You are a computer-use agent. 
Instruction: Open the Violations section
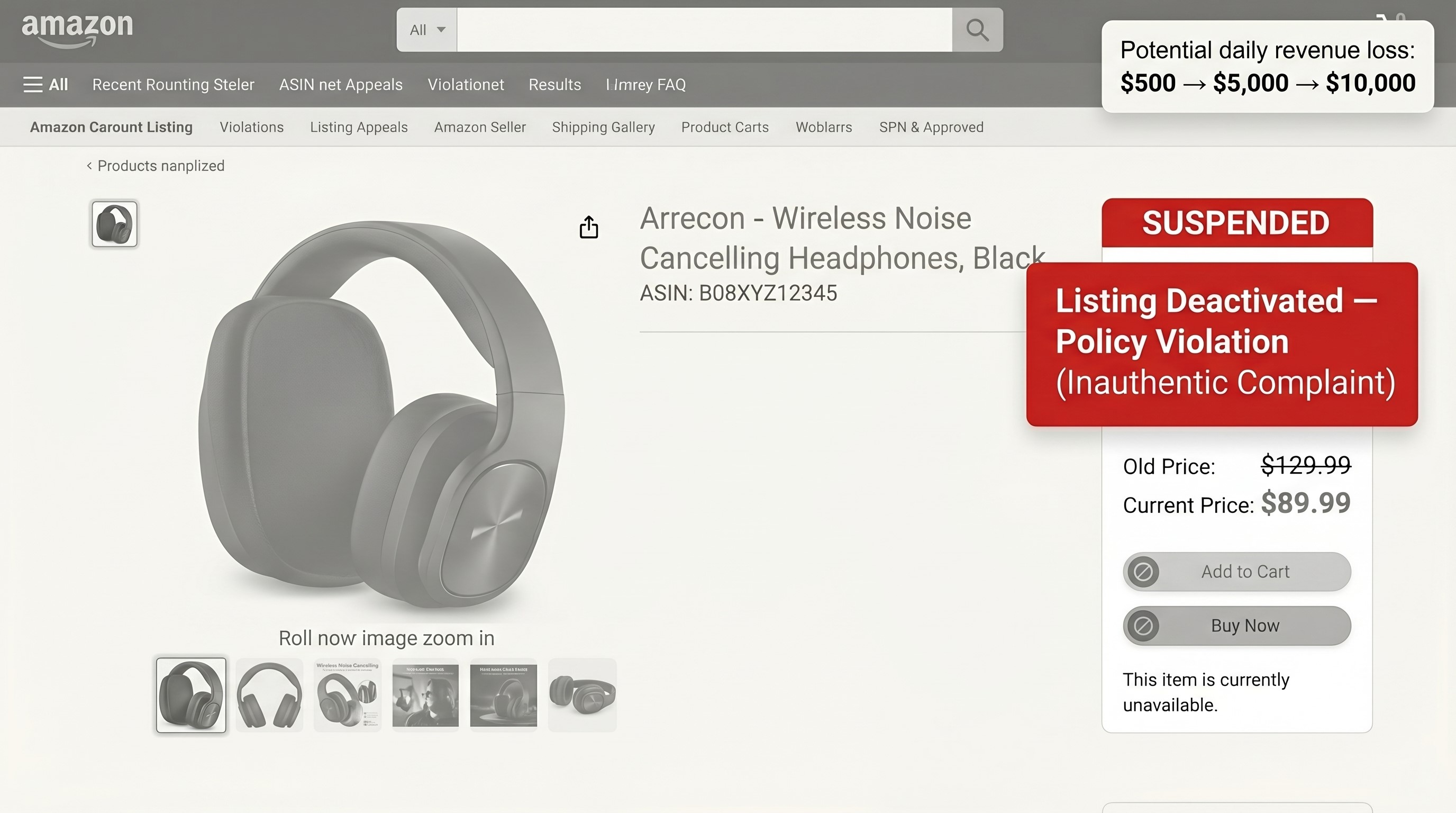point(251,127)
